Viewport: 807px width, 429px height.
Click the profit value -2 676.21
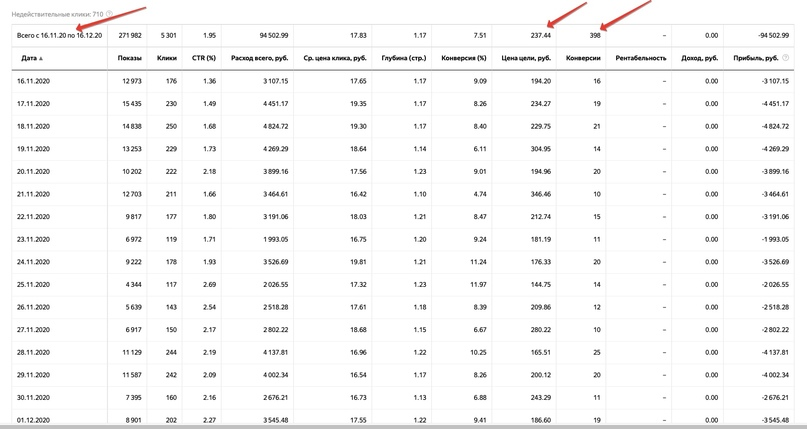[x=775, y=398]
